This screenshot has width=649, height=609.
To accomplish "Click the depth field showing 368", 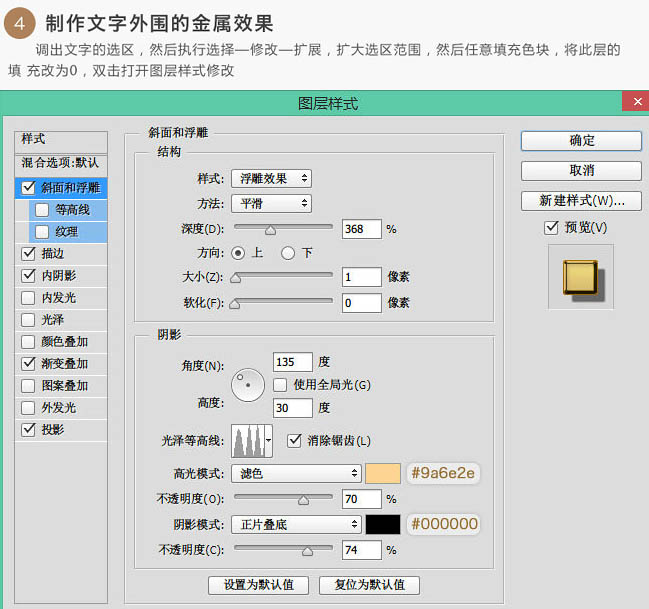I will click(362, 229).
